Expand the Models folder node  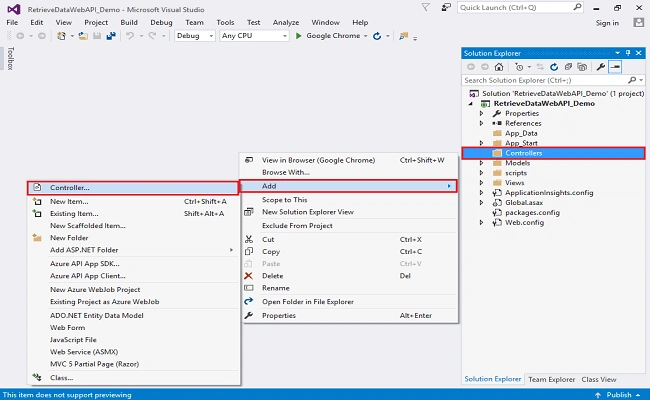click(x=481, y=163)
